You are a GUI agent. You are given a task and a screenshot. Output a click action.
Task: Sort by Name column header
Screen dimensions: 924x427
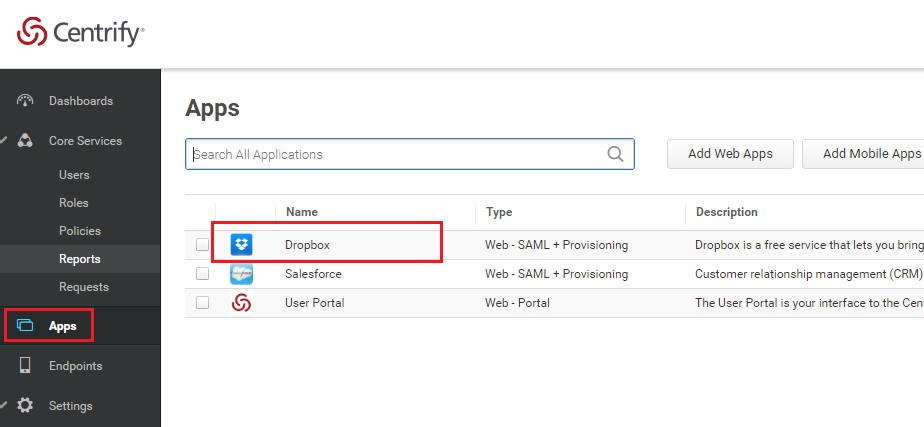[x=302, y=212]
